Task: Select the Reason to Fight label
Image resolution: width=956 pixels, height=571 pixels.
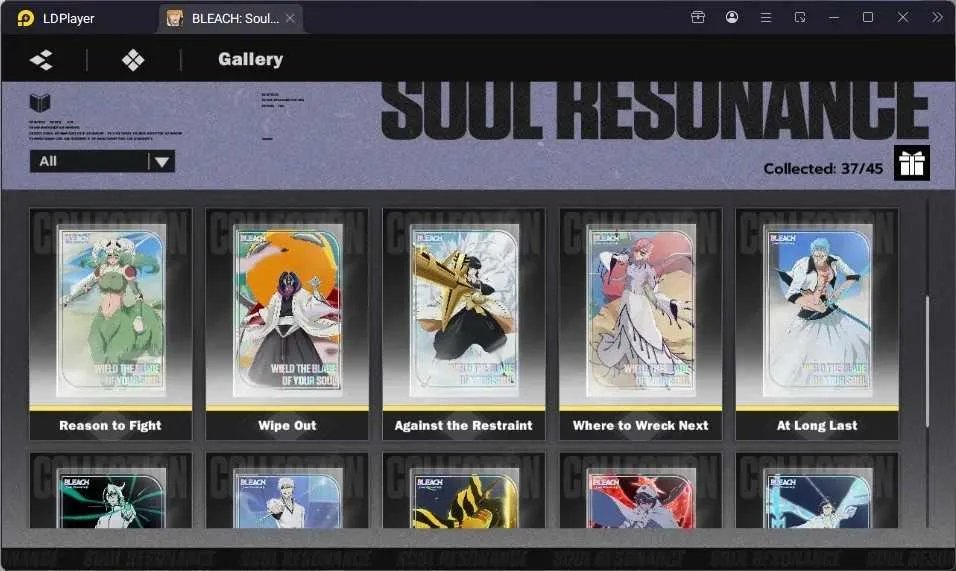Action: [x=110, y=425]
